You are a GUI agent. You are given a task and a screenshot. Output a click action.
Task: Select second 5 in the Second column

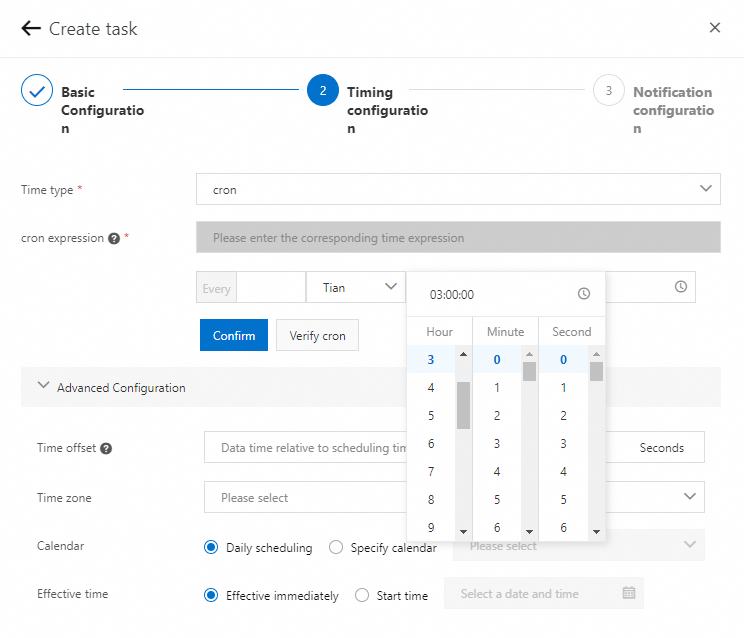click(563, 499)
